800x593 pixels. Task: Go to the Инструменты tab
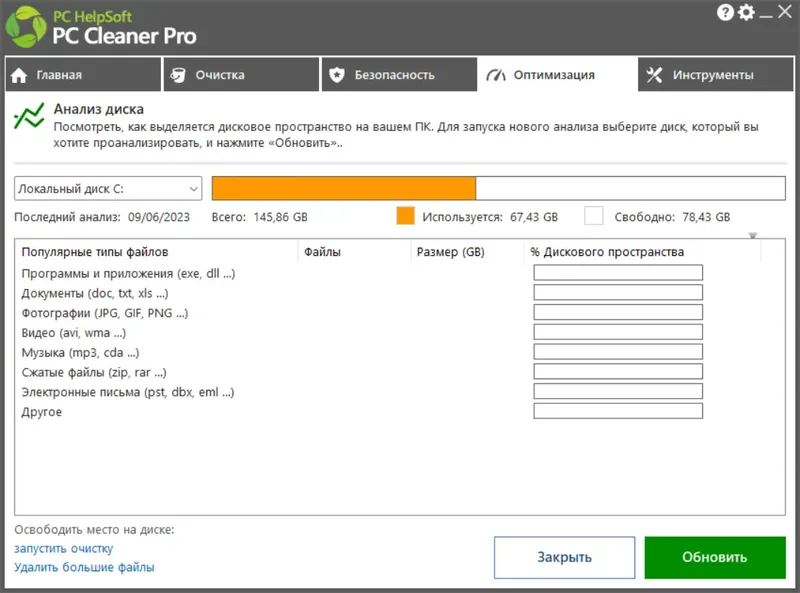[x=716, y=75]
